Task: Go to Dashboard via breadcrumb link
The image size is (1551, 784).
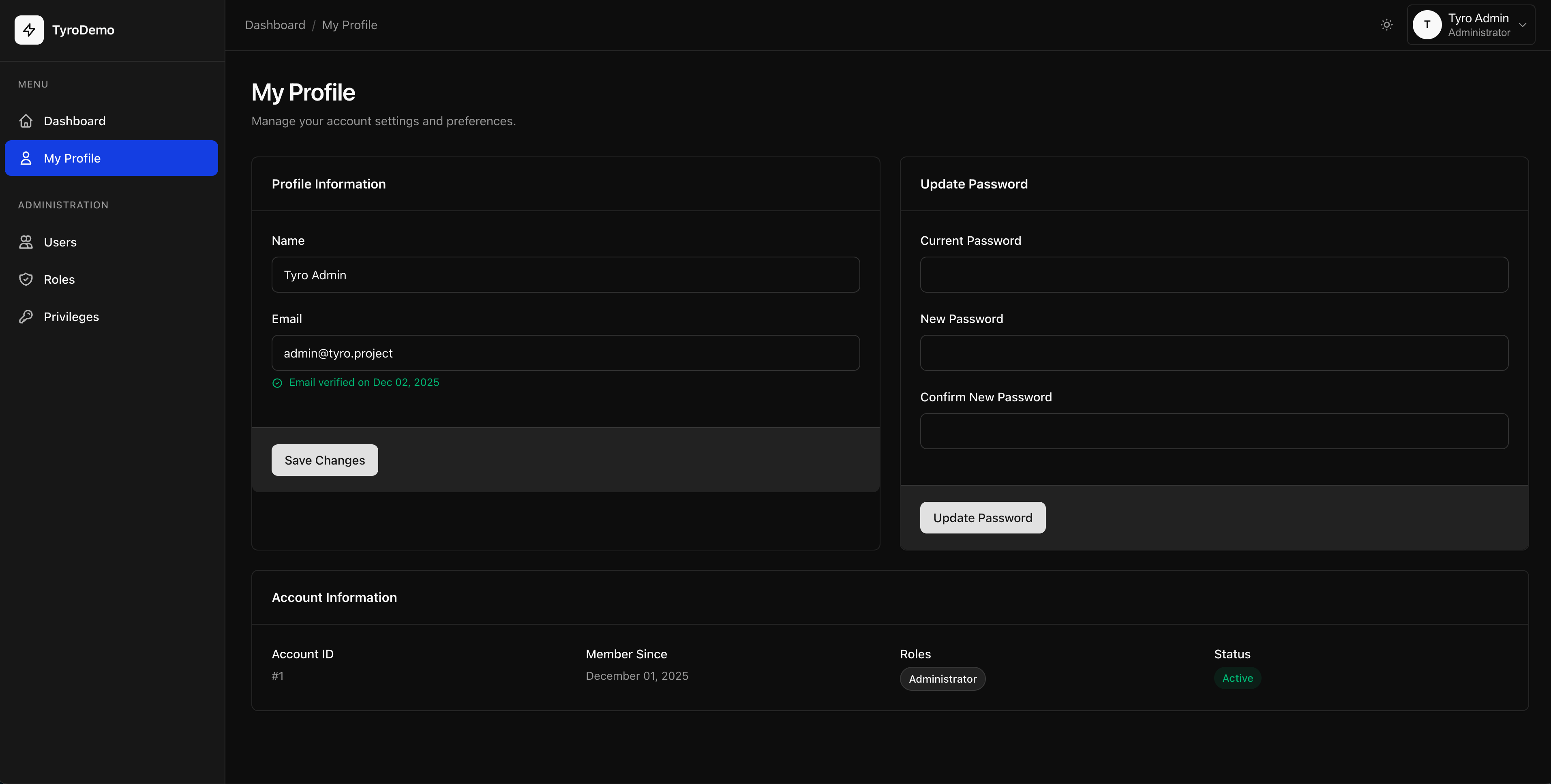Action: coord(274,25)
